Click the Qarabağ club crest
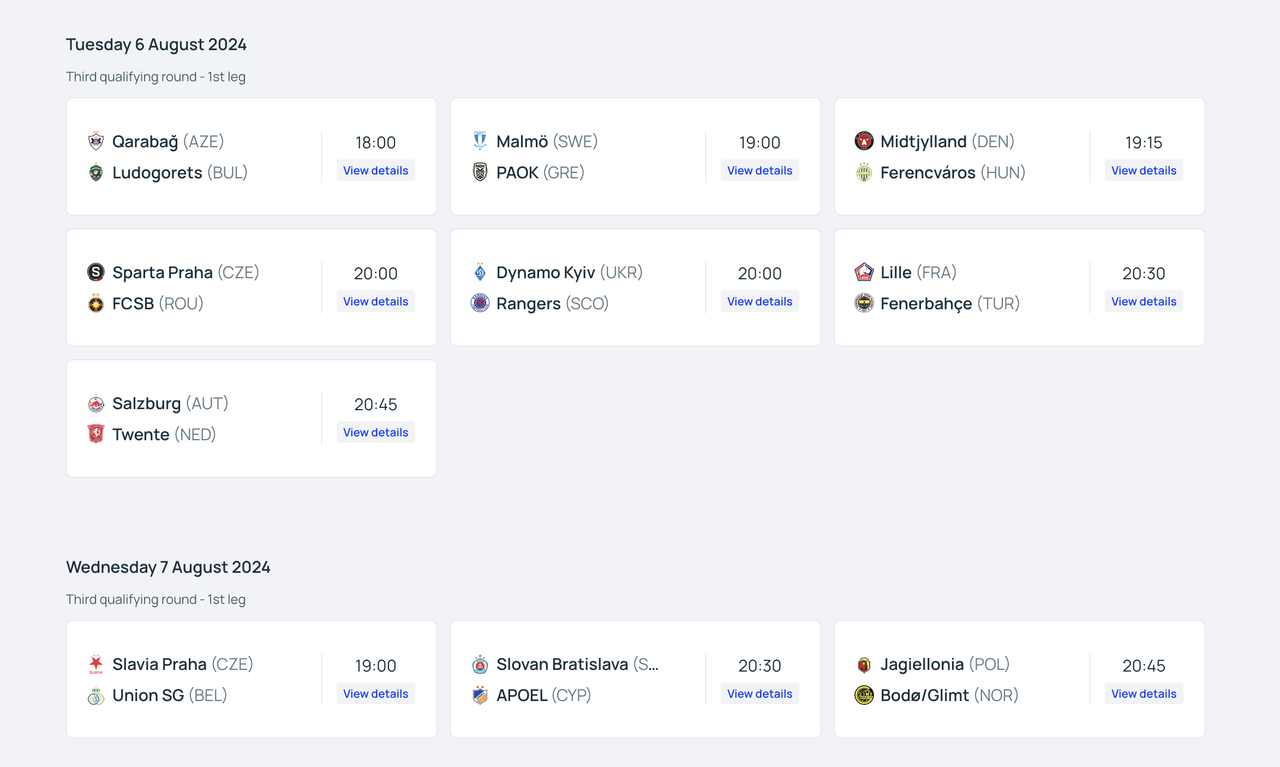 96,141
